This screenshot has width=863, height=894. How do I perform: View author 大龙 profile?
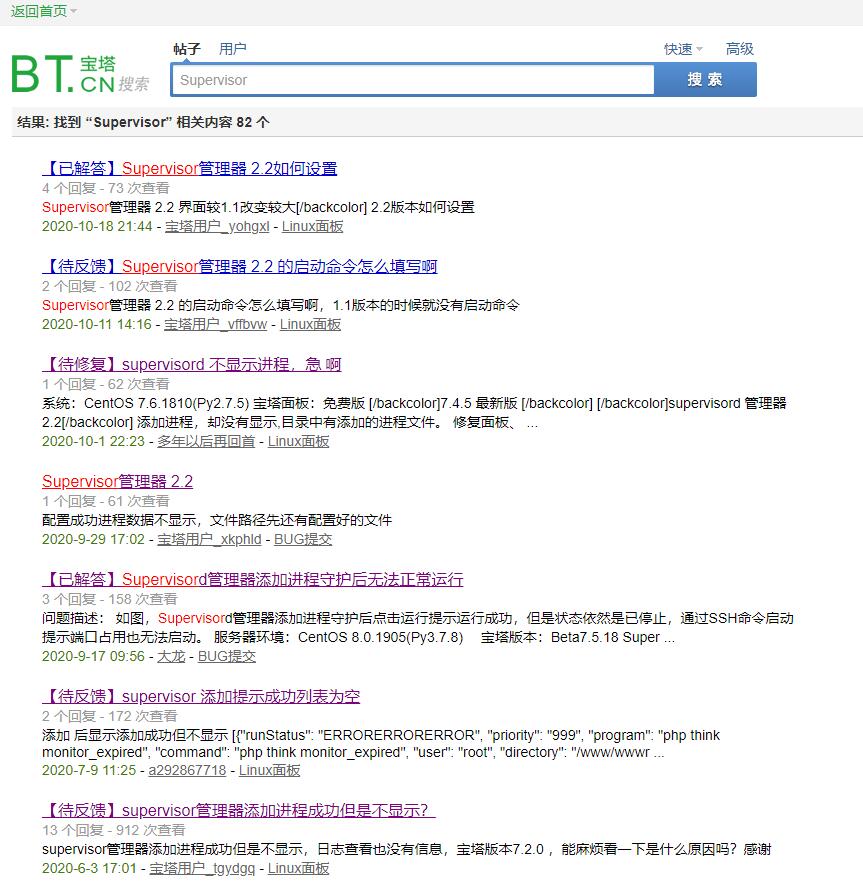[171, 656]
